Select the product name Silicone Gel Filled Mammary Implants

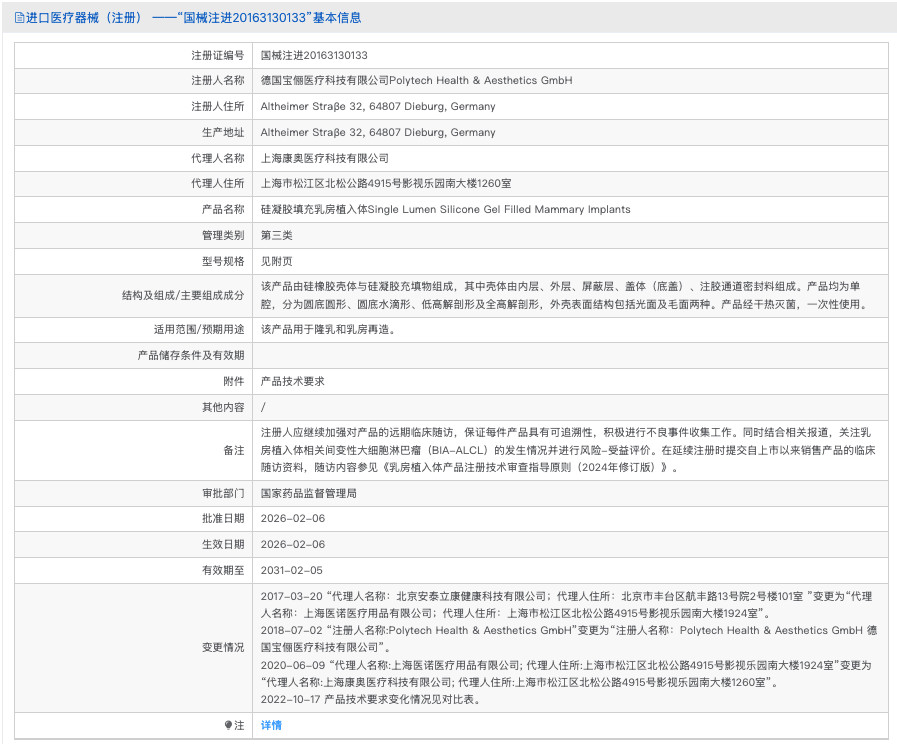tap(445, 209)
